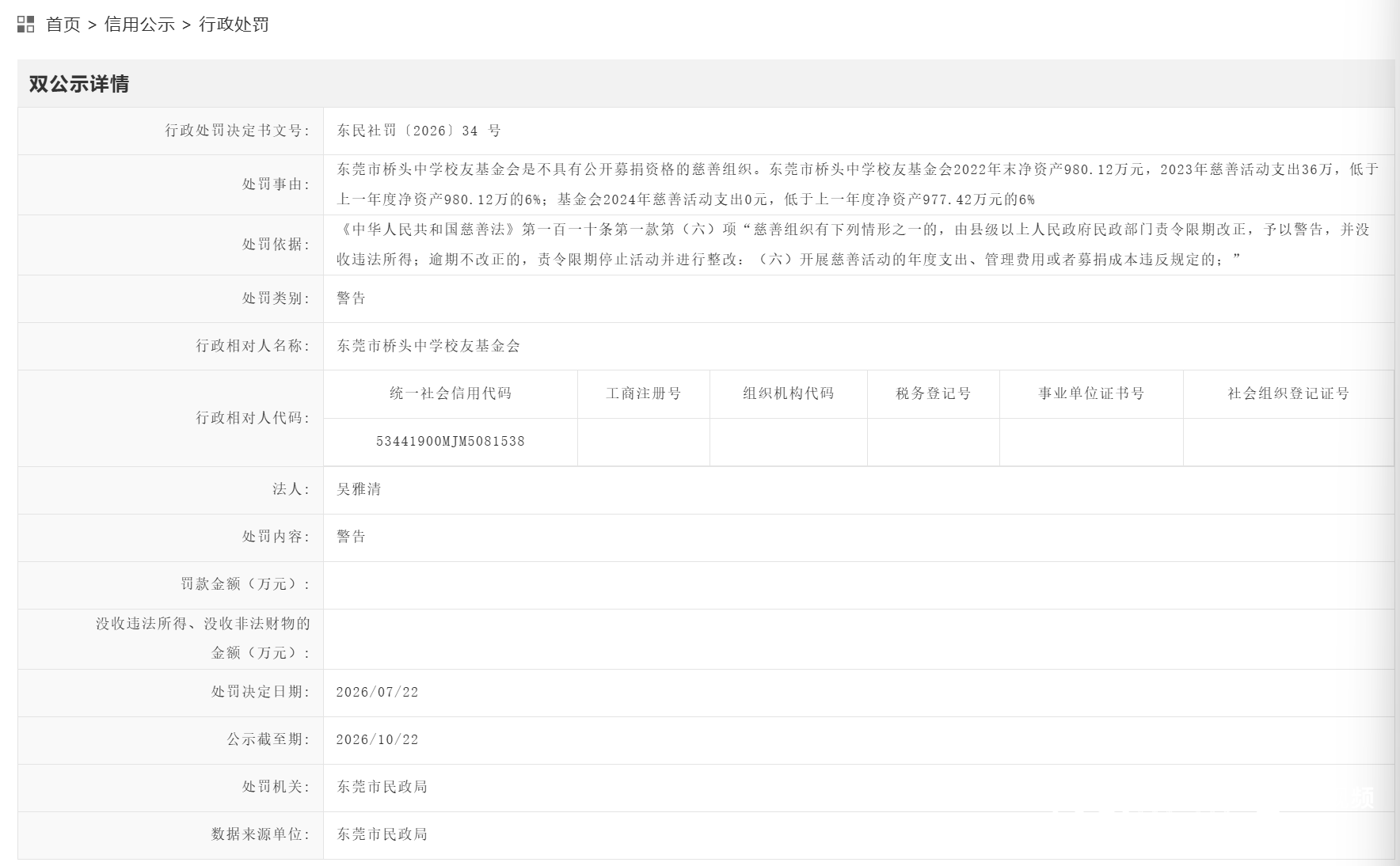Viewport: 1400px width, 866px height.
Task: Click the 工商注册号 column header
Action: 644,393
